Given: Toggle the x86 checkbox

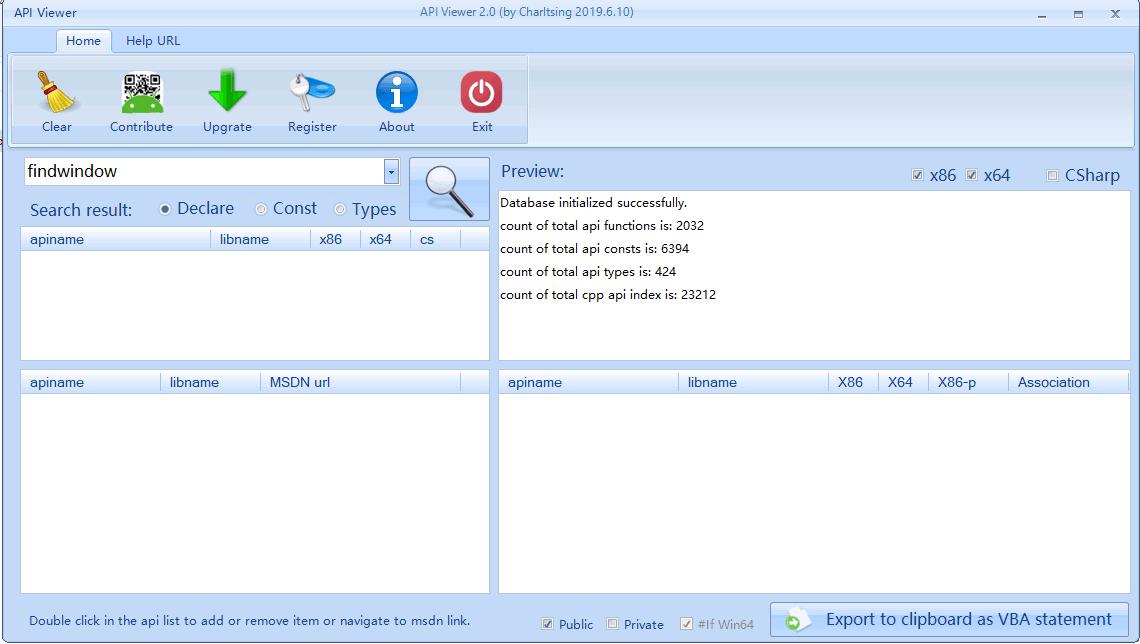Looking at the screenshot, I should coord(918,175).
